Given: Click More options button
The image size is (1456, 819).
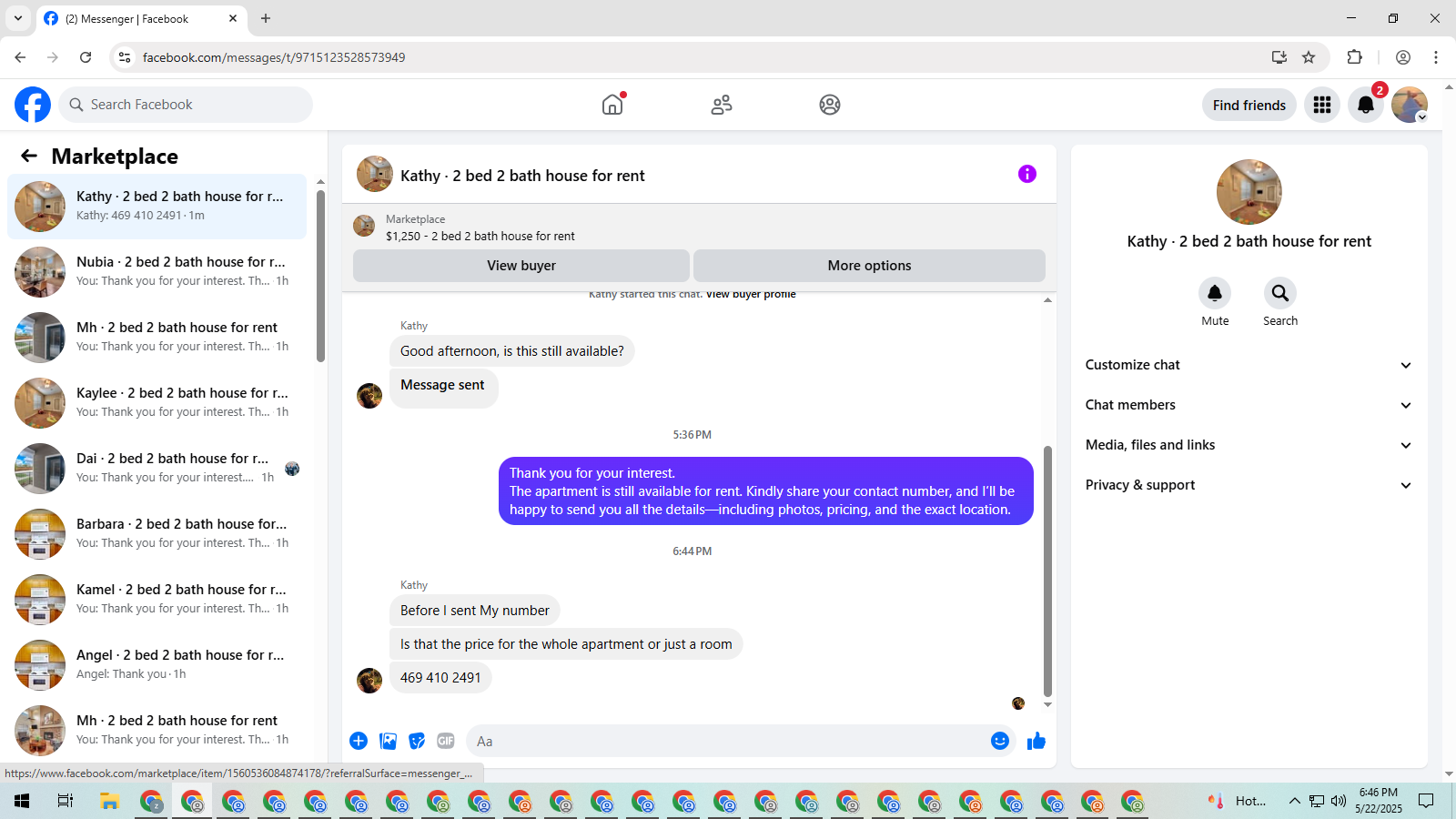Looking at the screenshot, I should 869,266.
